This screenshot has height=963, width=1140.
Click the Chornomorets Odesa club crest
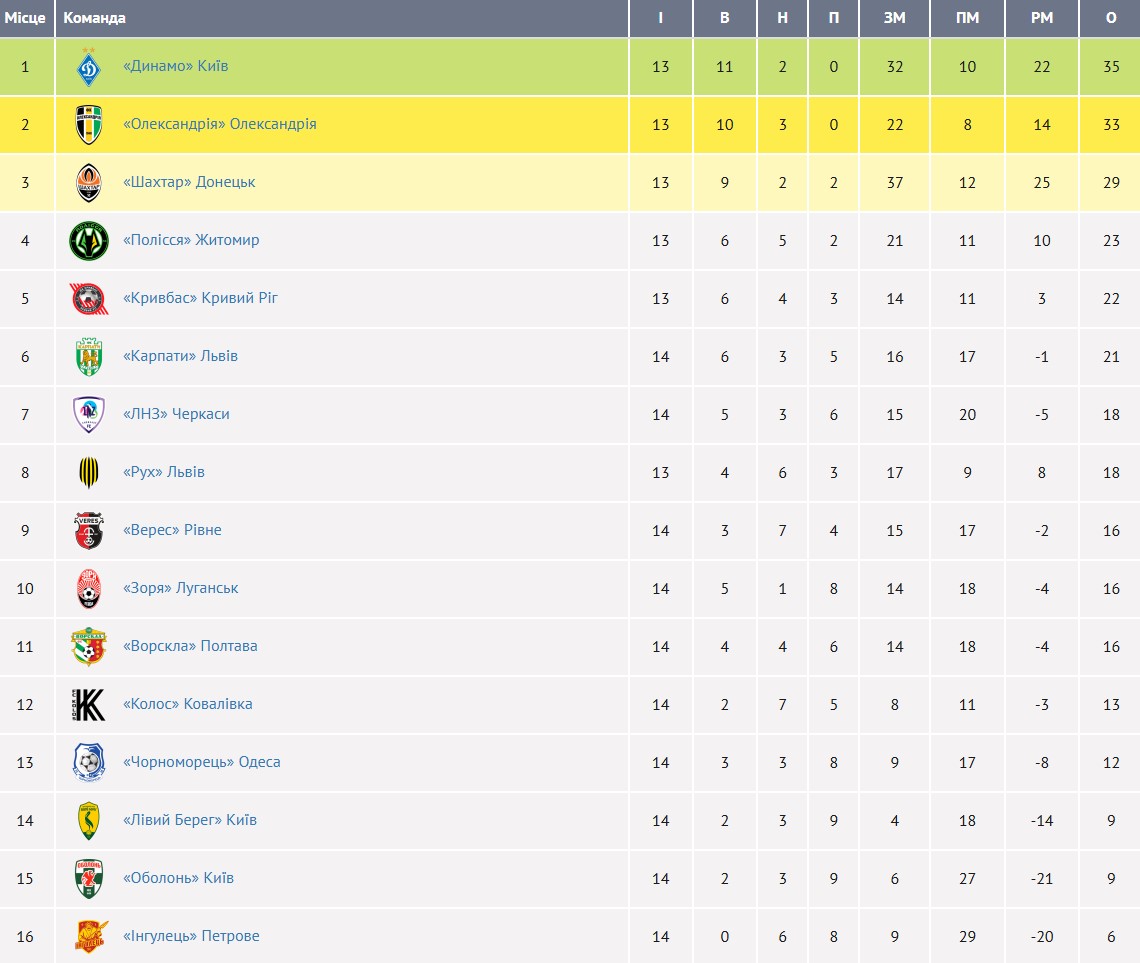click(x=89, y=763)
